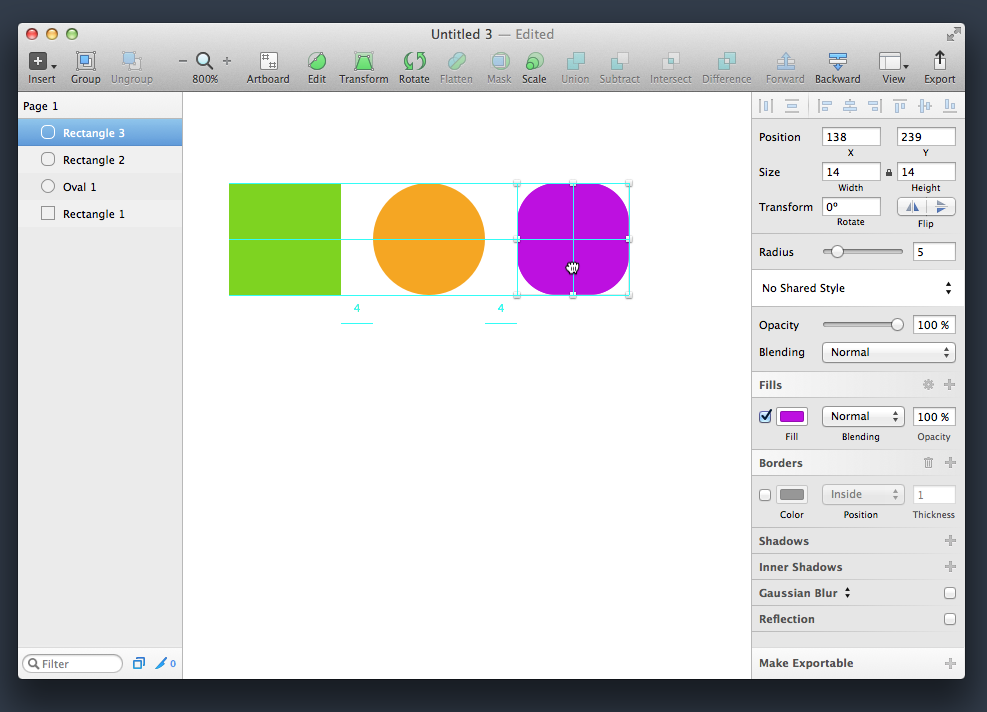The width and height of the screenshot is (987, 712).
Task: Open the Blending mode dropdown
Action: point(888,352)
